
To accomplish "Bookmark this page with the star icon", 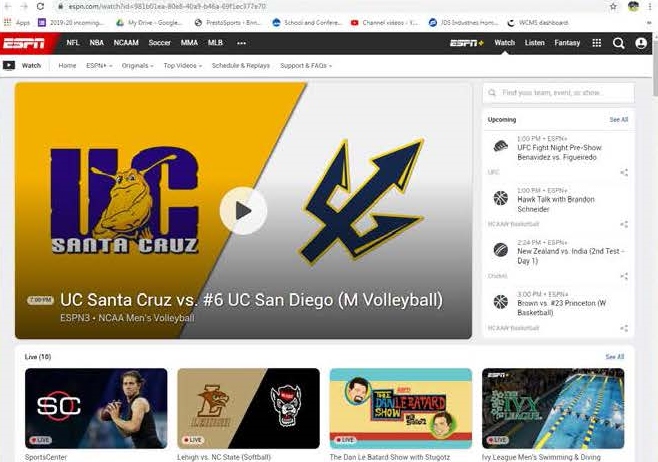I will tap(614, 6).
